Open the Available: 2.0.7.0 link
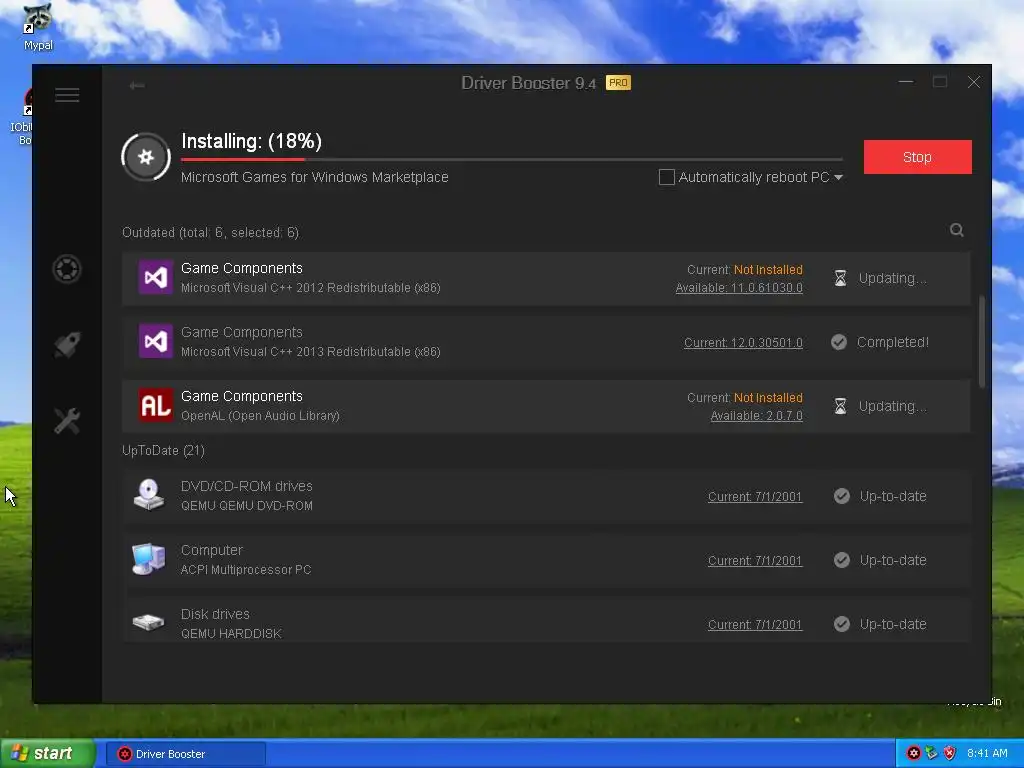 click(x=756, y=416)
